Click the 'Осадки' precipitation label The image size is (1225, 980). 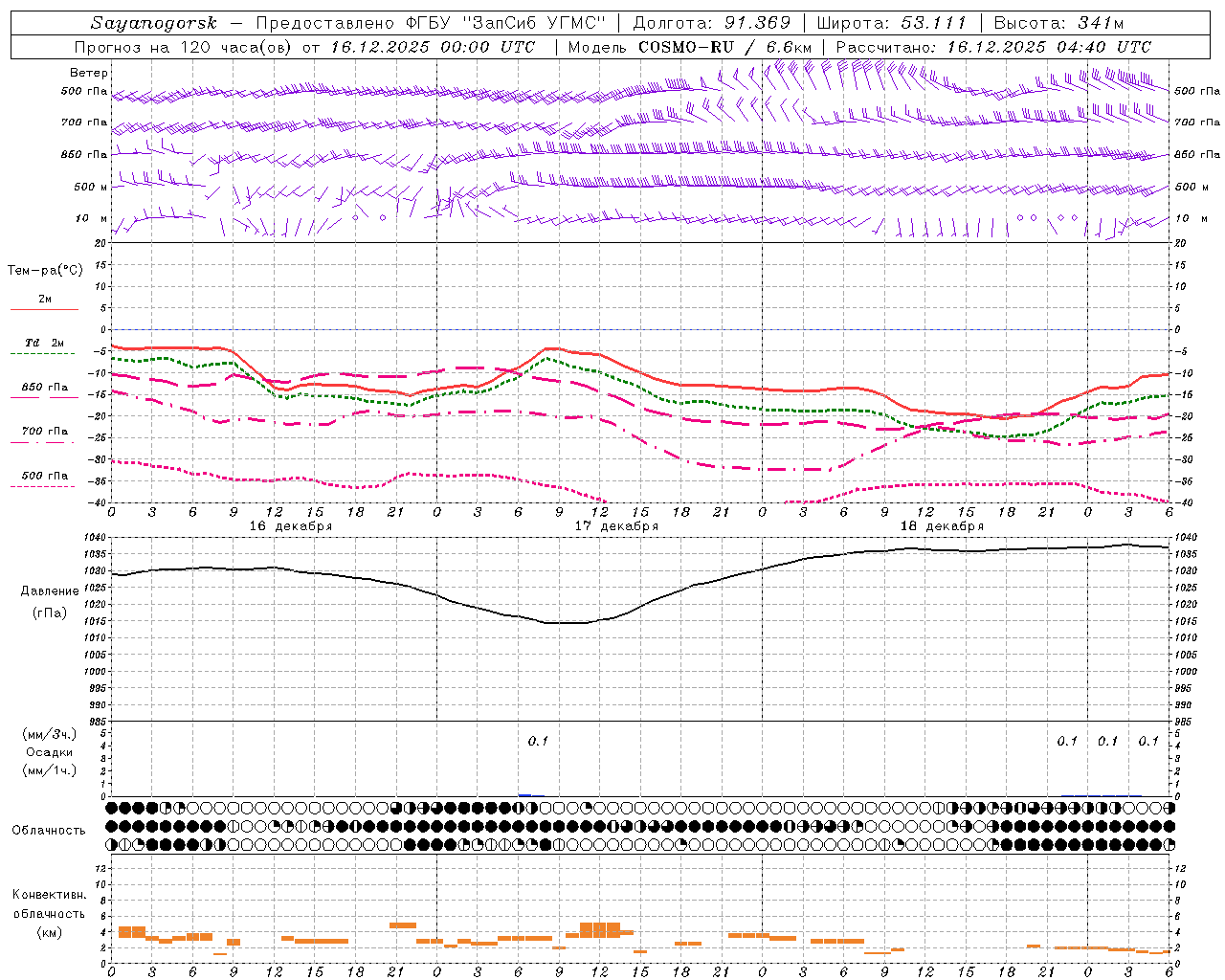(49, 752)
